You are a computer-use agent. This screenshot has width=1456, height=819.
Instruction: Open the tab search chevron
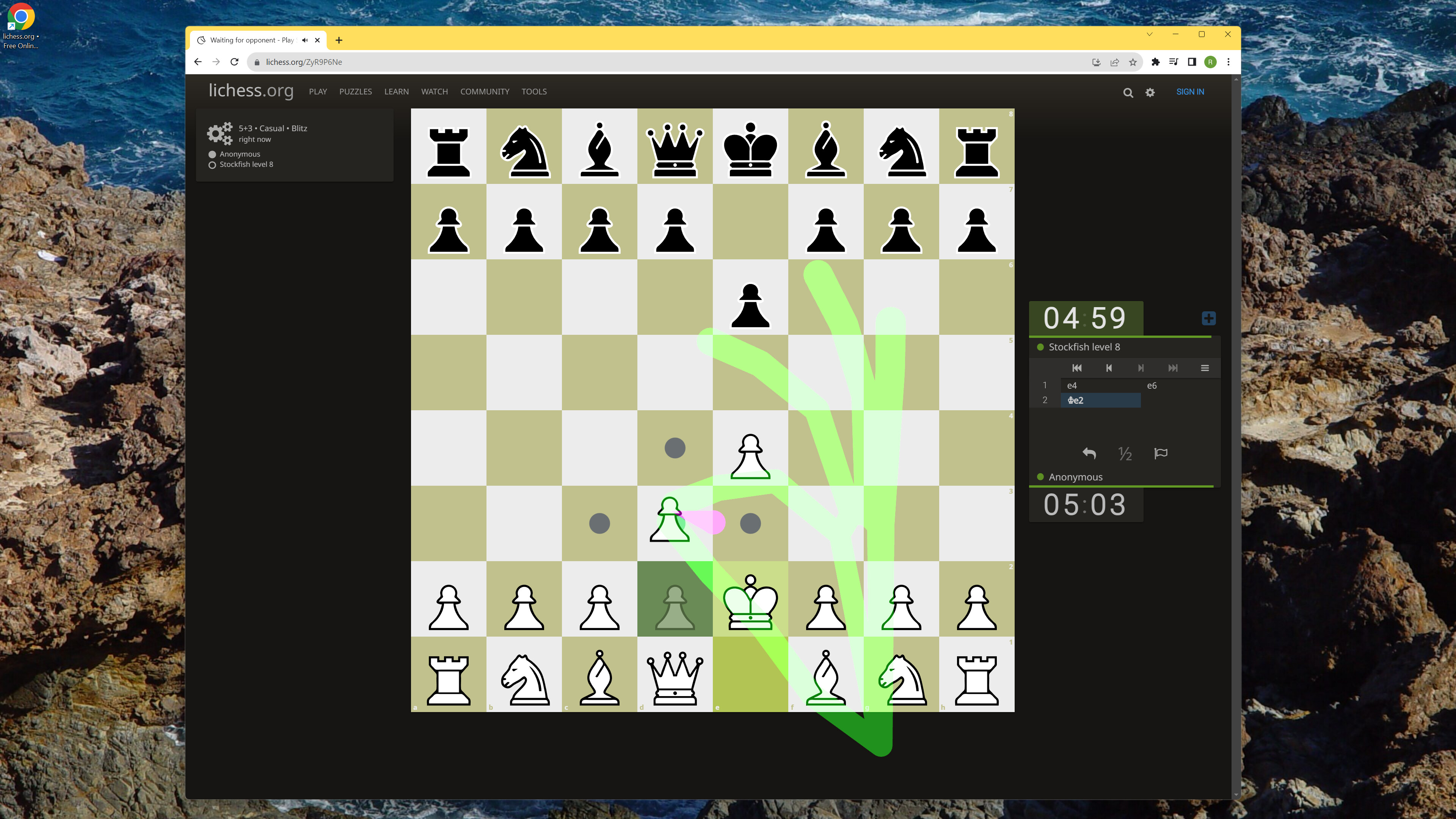1149,35
